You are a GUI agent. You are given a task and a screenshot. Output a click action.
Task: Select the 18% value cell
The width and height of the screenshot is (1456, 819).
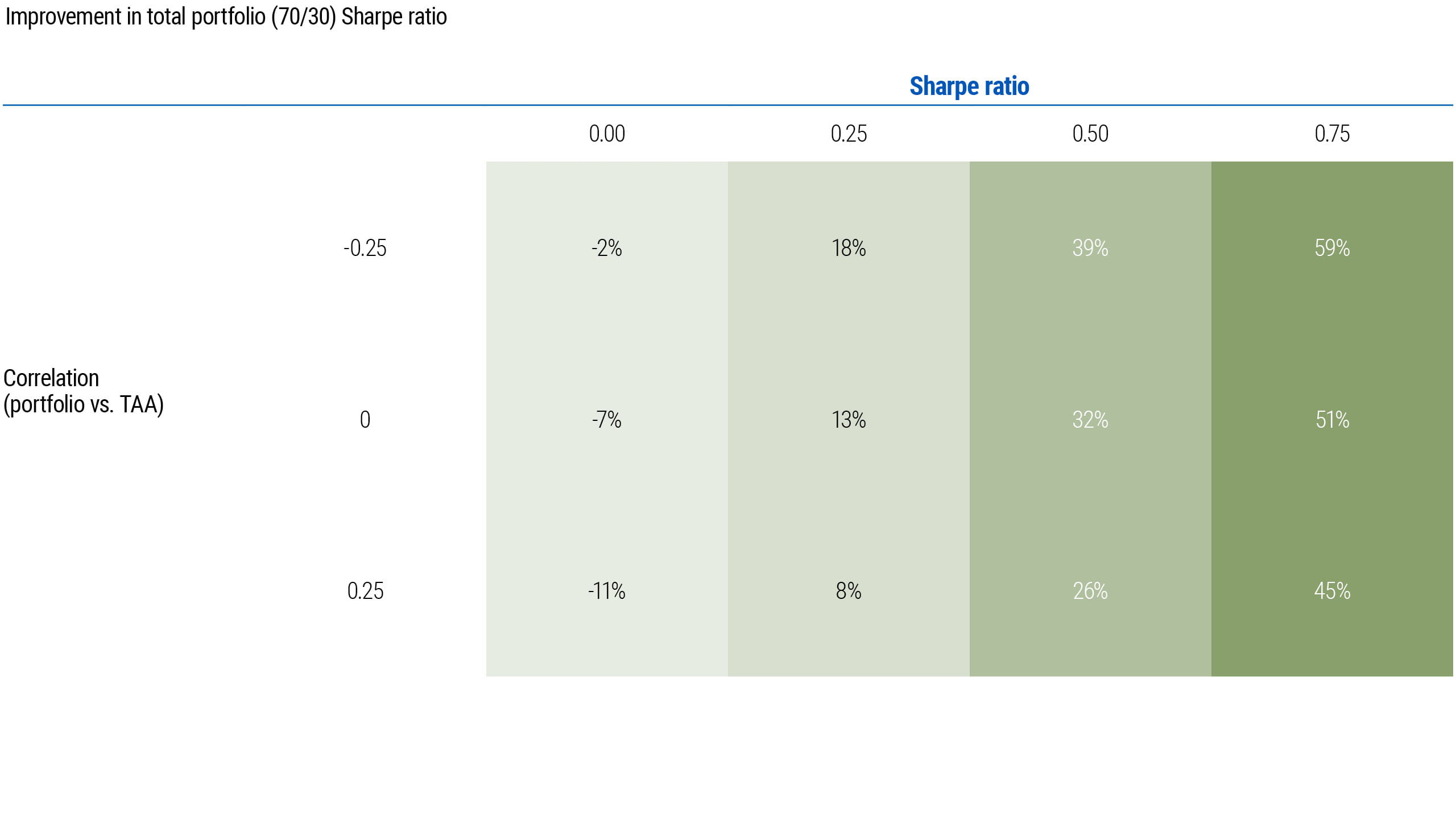click(849, 248)
